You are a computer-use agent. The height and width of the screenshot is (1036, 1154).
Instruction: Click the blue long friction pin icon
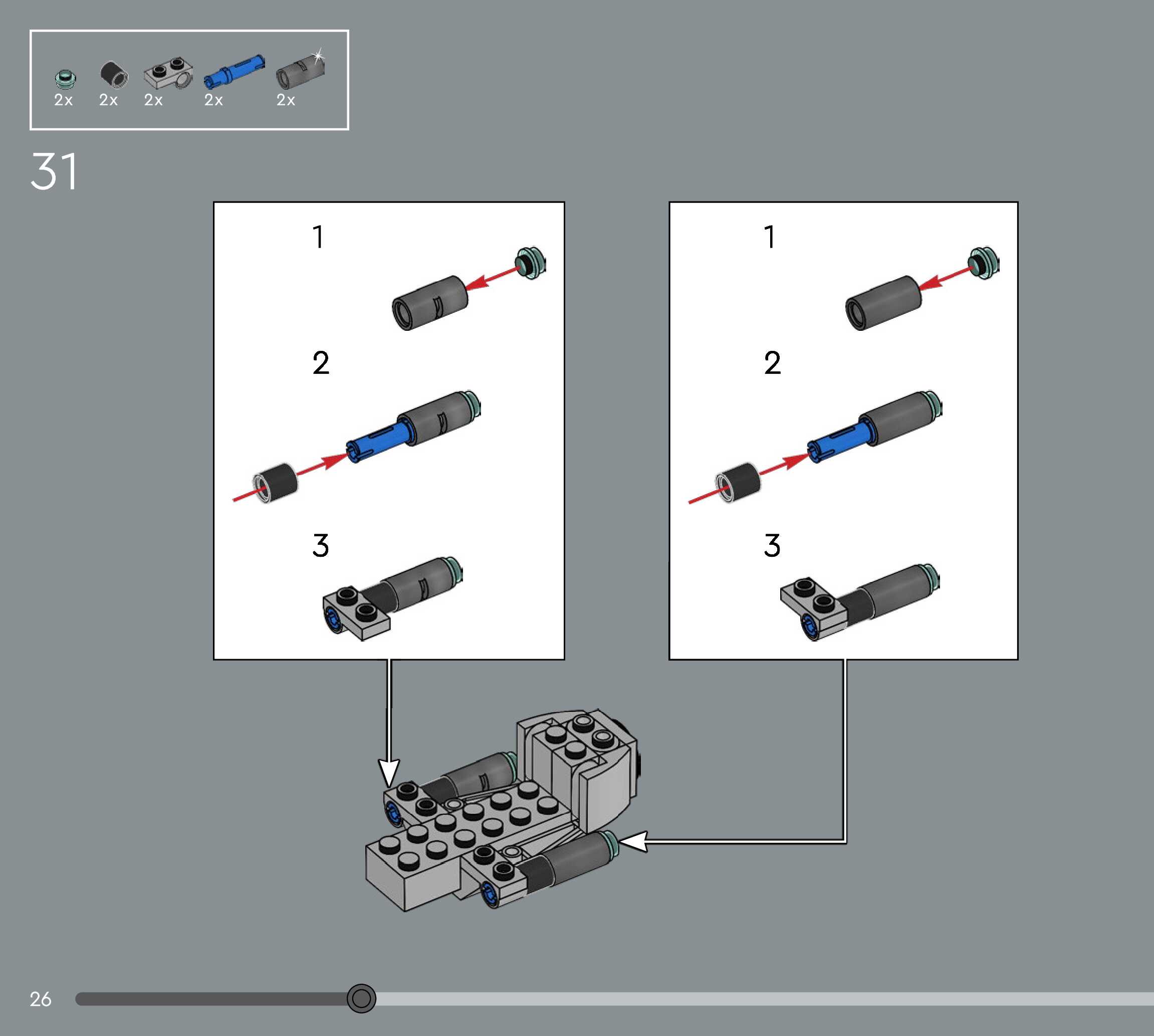(x=234, y=72)
